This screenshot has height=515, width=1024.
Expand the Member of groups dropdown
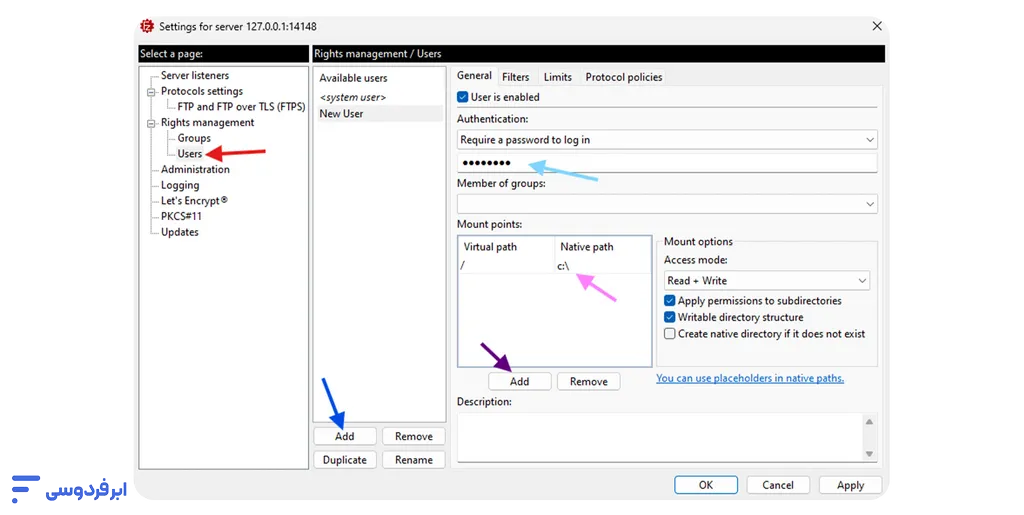tap(667, 204)
